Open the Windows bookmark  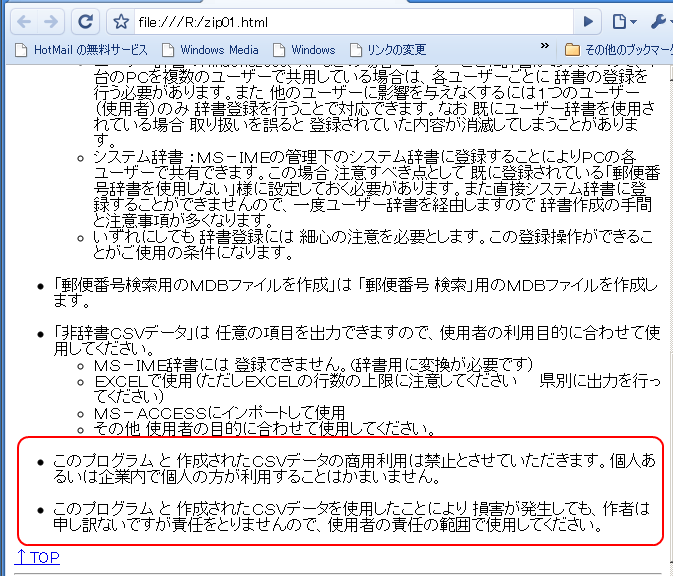pyautogui.click(x=312, y=49)
